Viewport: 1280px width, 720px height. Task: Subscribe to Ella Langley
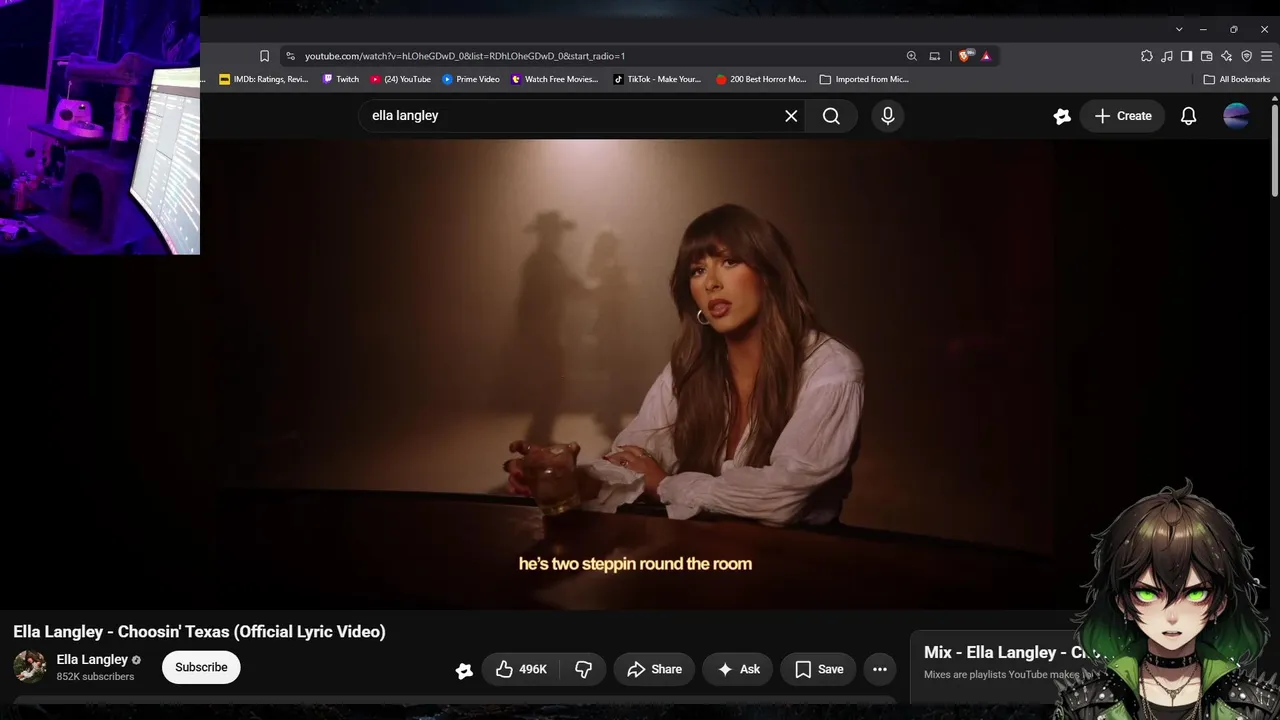tap(201, 667)
